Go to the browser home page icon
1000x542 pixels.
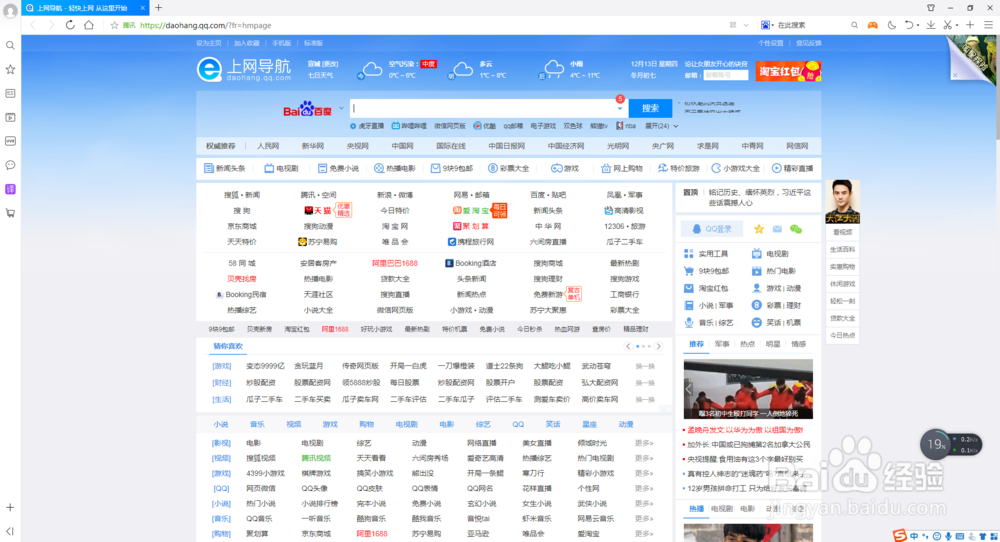point(89,25)
